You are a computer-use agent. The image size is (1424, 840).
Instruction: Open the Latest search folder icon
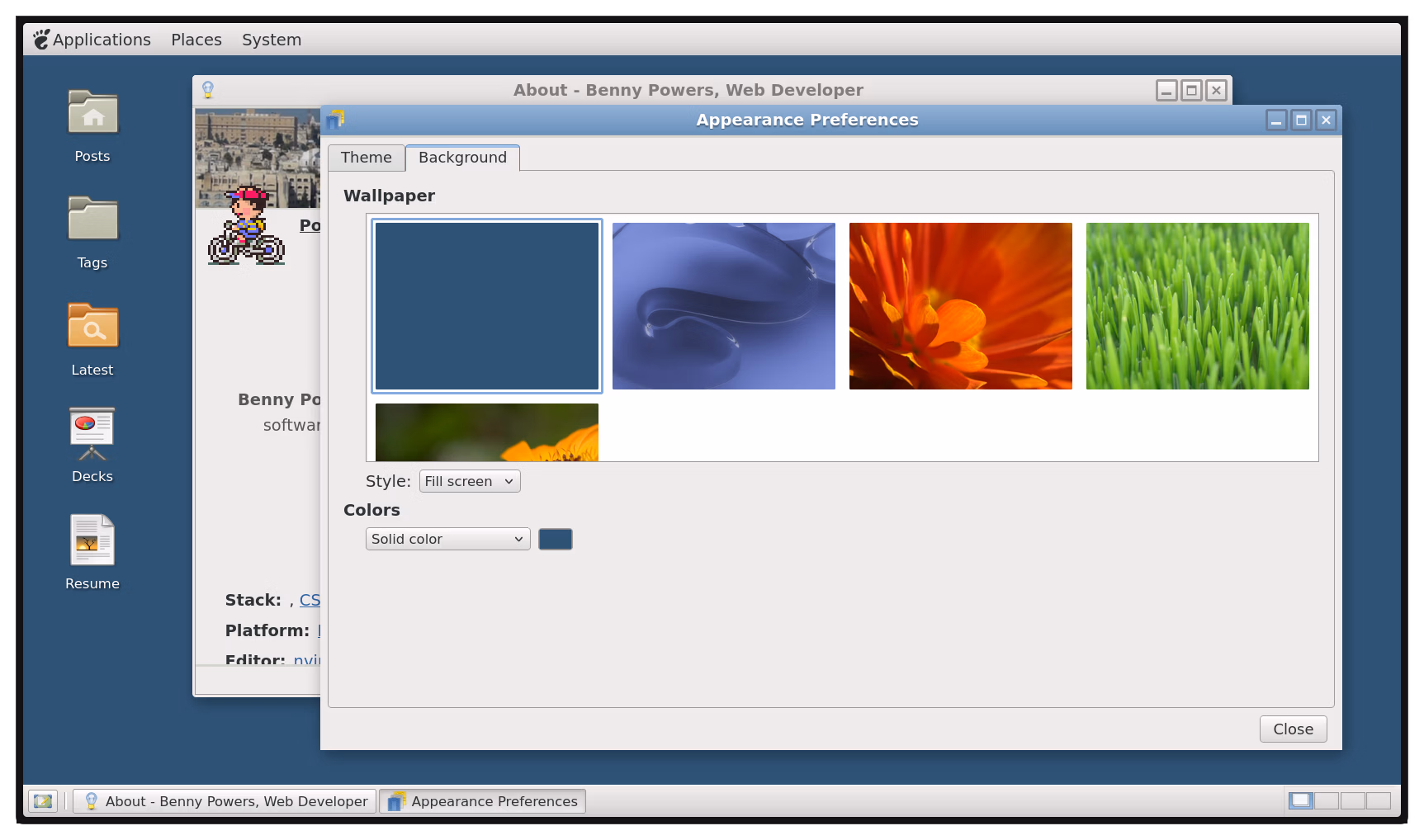point(92,328)
